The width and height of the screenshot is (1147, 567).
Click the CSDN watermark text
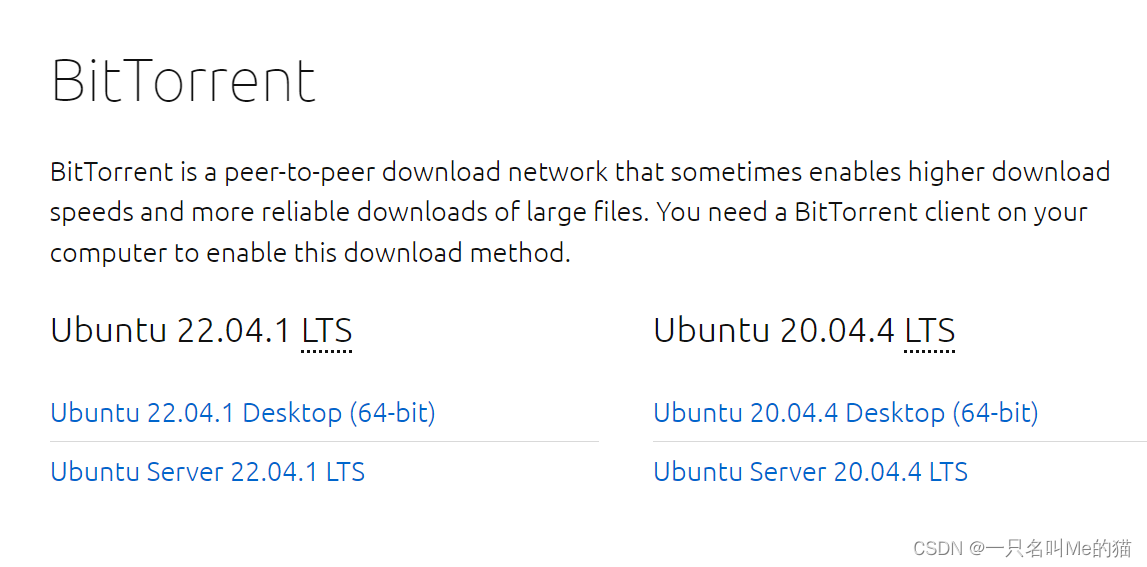(939, 548)
